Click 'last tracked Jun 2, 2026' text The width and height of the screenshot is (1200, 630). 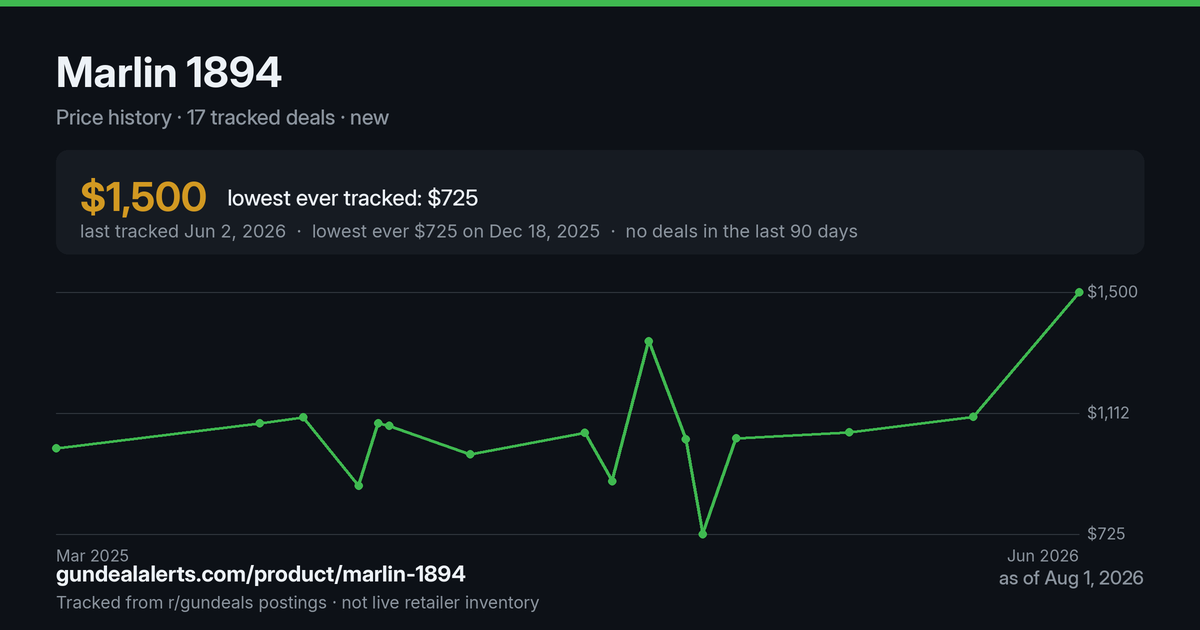183,231
